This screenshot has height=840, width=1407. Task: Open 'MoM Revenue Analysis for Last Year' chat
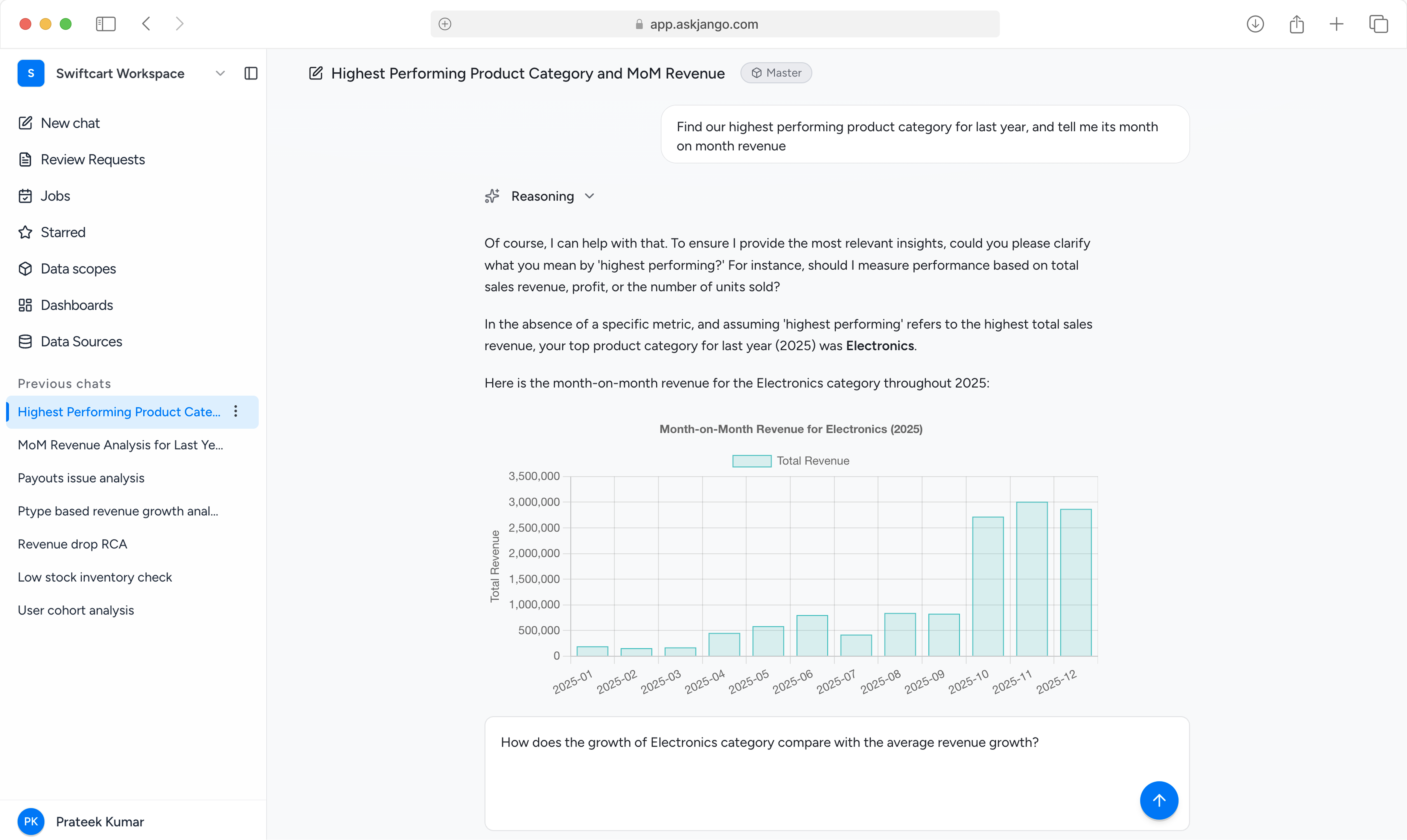coord(120,445)
